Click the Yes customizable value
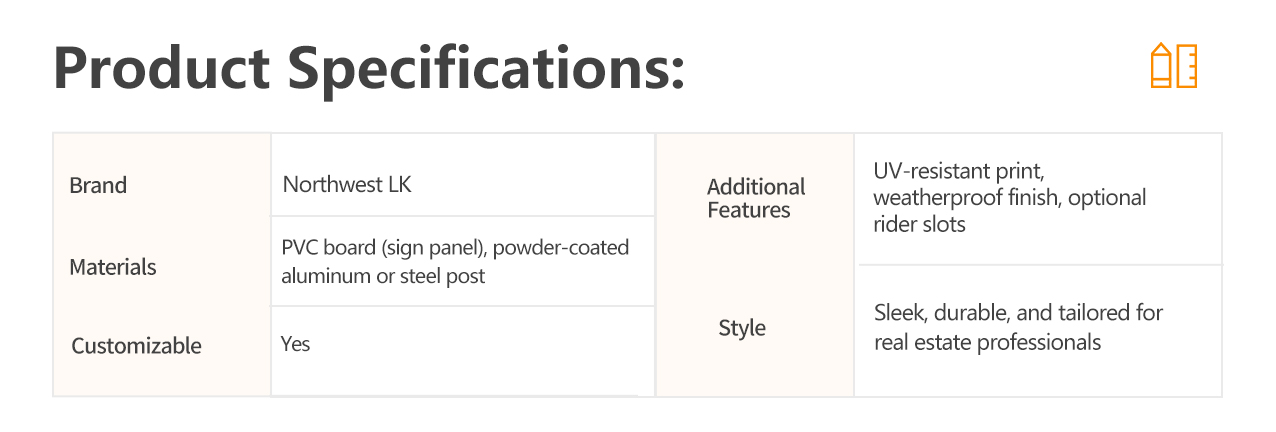The image size is (1276, 432). (296, 344)
